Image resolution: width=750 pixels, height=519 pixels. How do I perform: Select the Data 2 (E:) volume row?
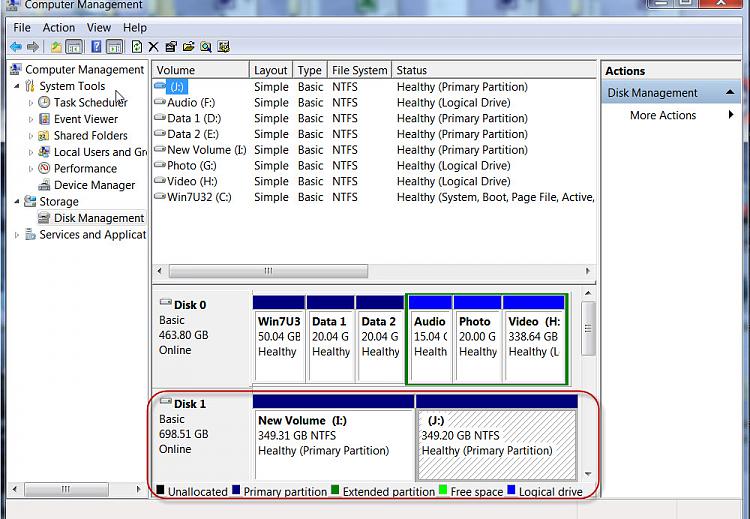(374, 134)
